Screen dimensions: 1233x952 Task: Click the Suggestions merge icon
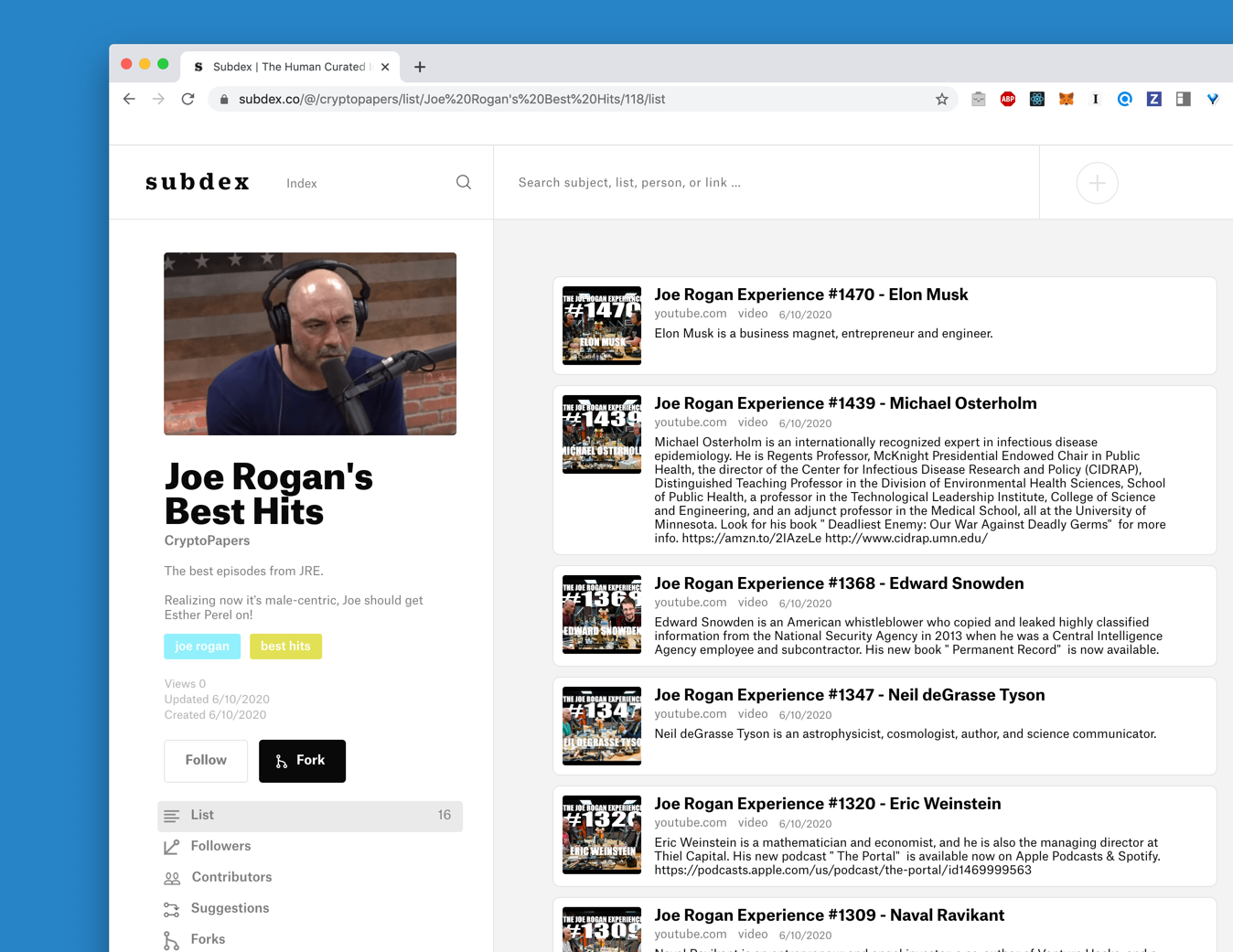(172, 910)
